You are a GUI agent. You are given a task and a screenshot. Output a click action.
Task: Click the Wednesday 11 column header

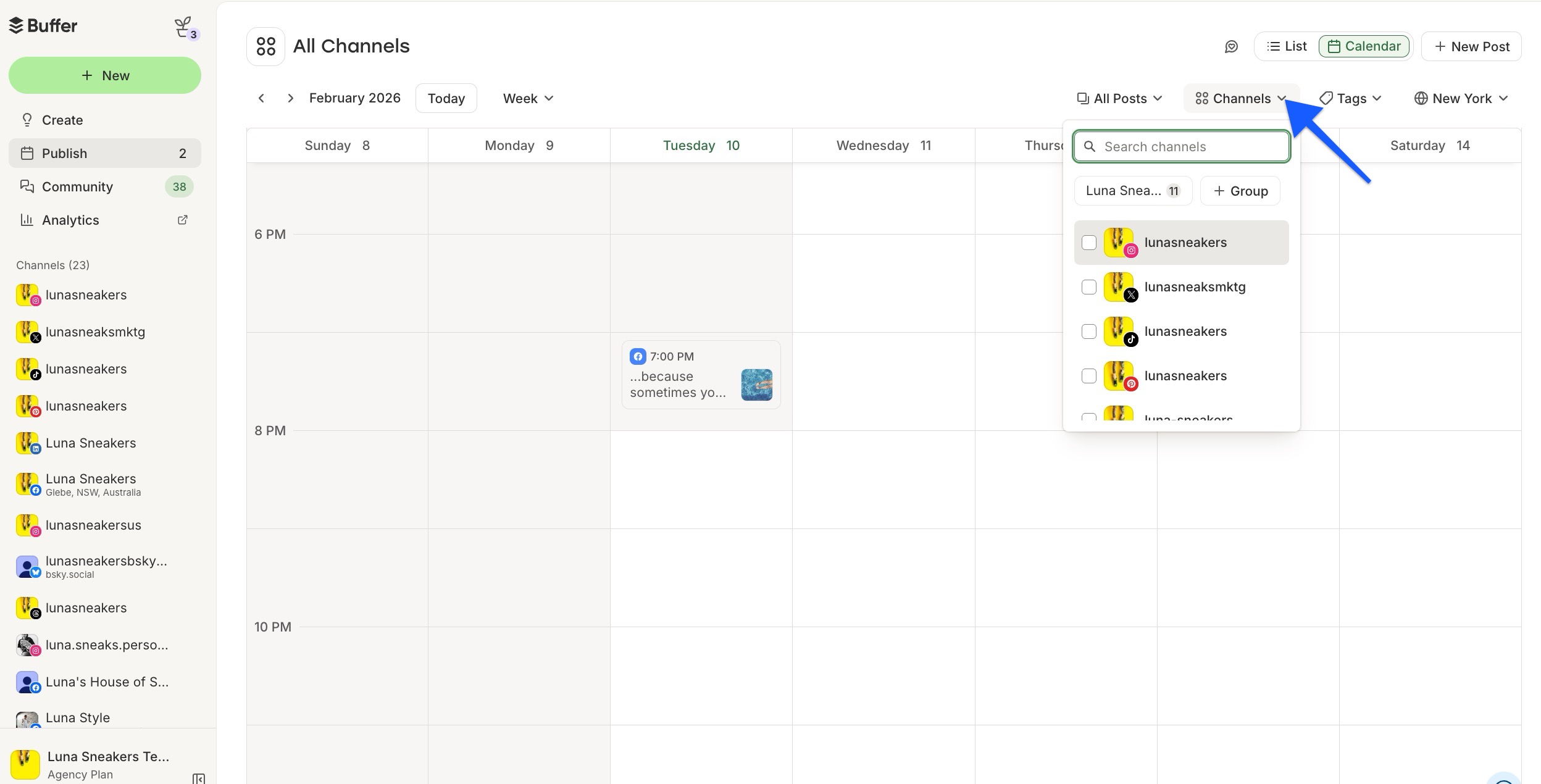coord(883,146)
